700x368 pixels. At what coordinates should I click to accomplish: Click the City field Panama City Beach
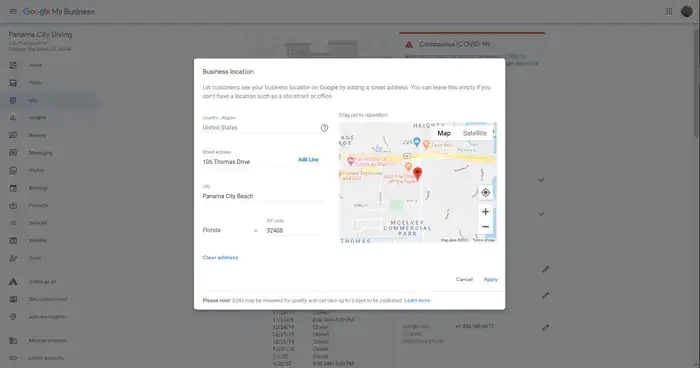(263, 196)
